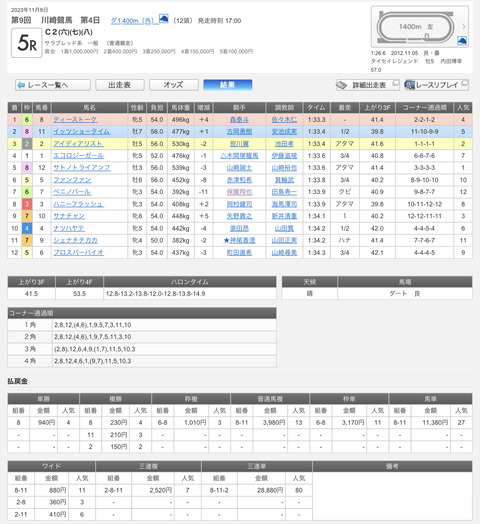Open trainer 山田正実 profile link
Image resolution: width=480 pixels, height=524 pixels.
(x=284, y=241)
